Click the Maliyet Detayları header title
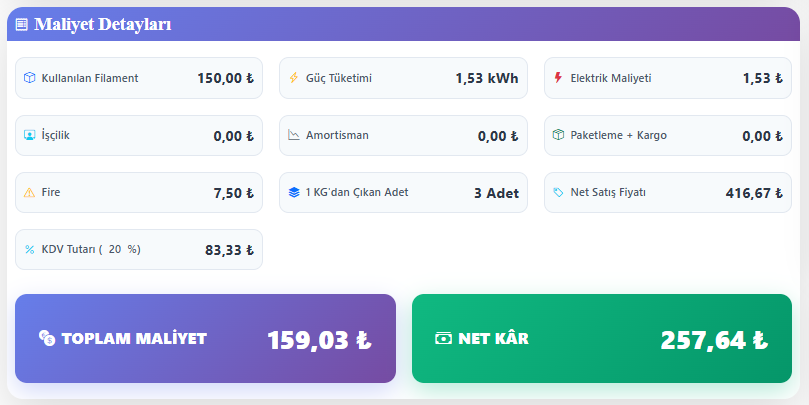Image resolution: width=809 pixels, height=405 pixels. tap(102, 25)
